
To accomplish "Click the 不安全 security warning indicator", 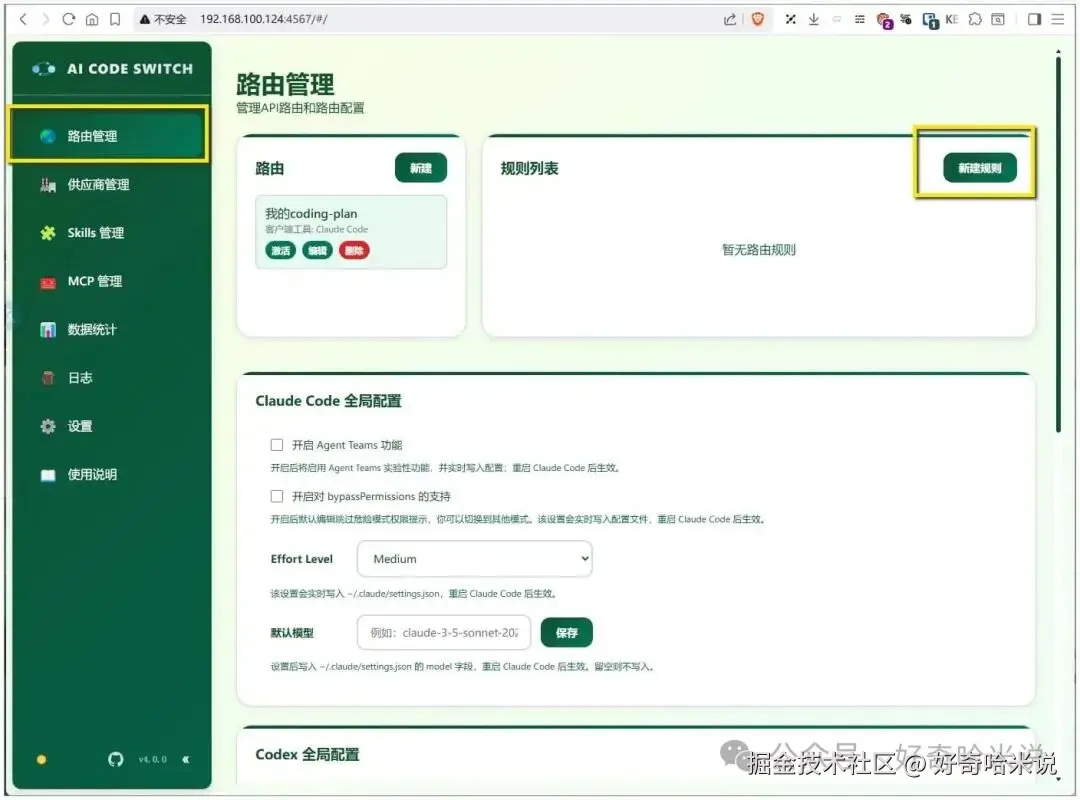I will coord(163,19).
